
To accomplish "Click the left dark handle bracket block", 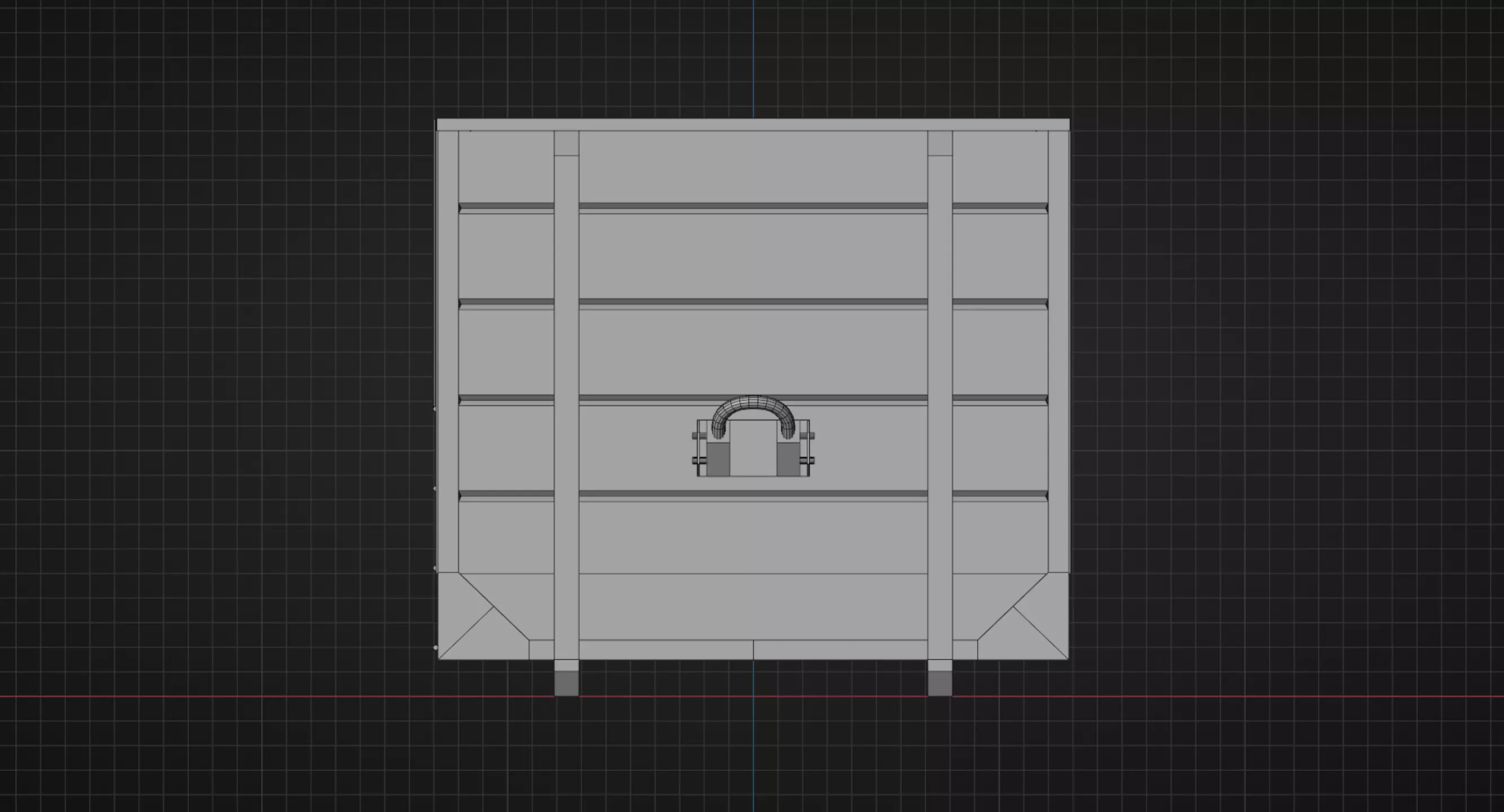I will click(x=718, y=459).
